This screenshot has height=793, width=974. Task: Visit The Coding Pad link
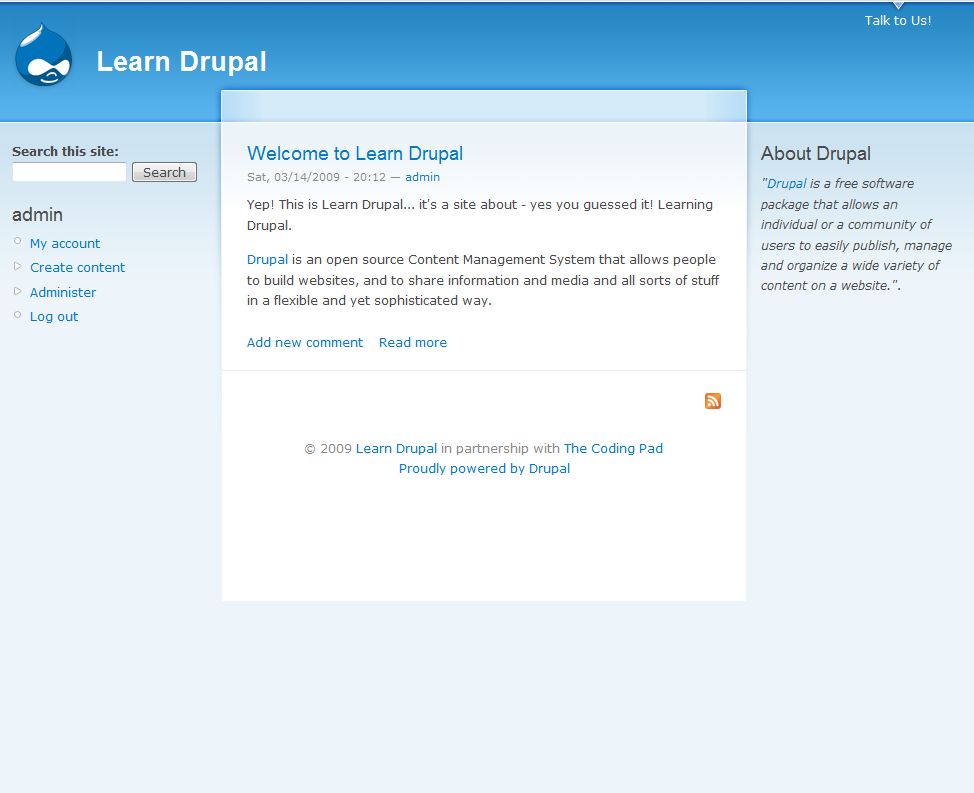point(613,448)
